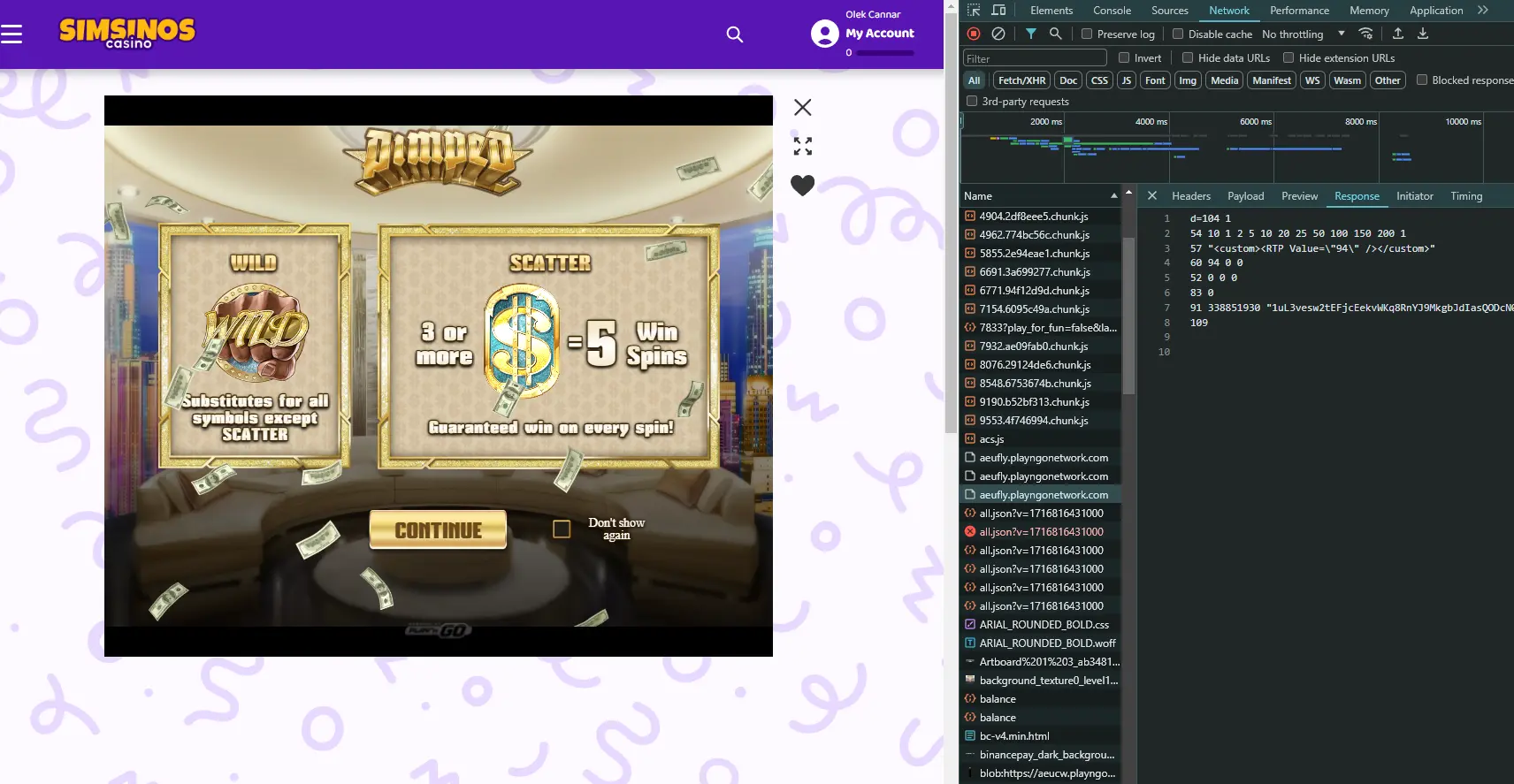Filter requests by WS type

(1312, 80)
